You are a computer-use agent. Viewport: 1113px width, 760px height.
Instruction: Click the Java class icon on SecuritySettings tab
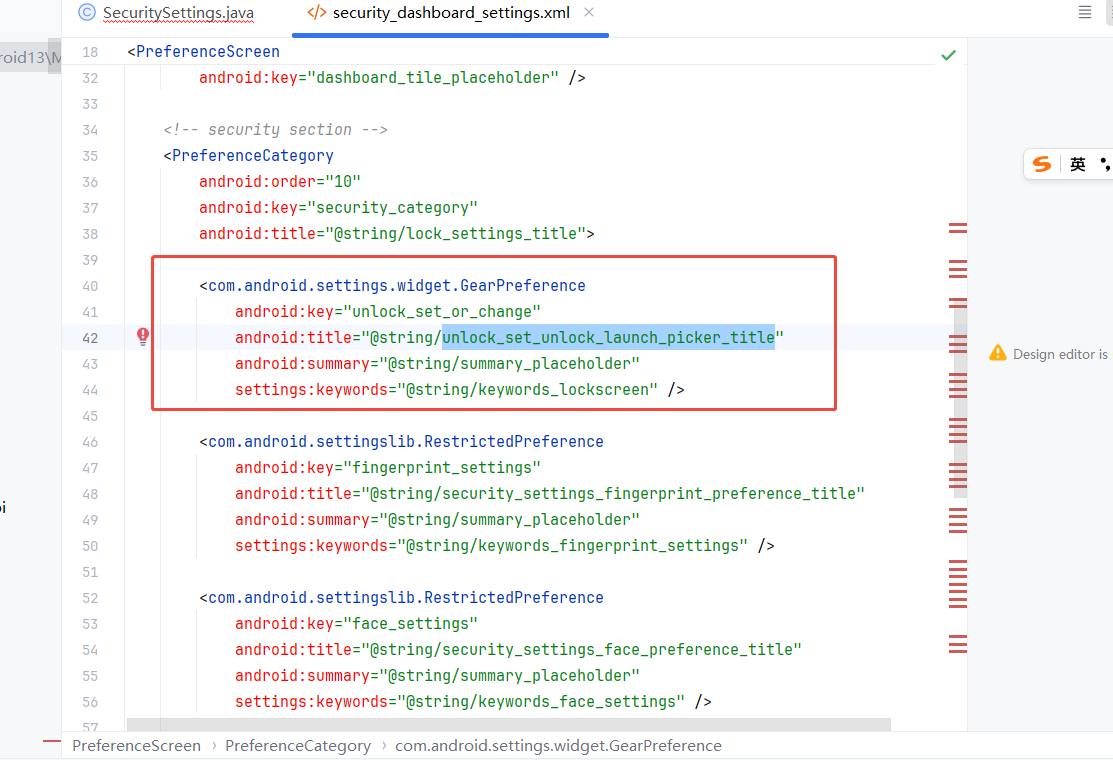[x=87, y=12]
